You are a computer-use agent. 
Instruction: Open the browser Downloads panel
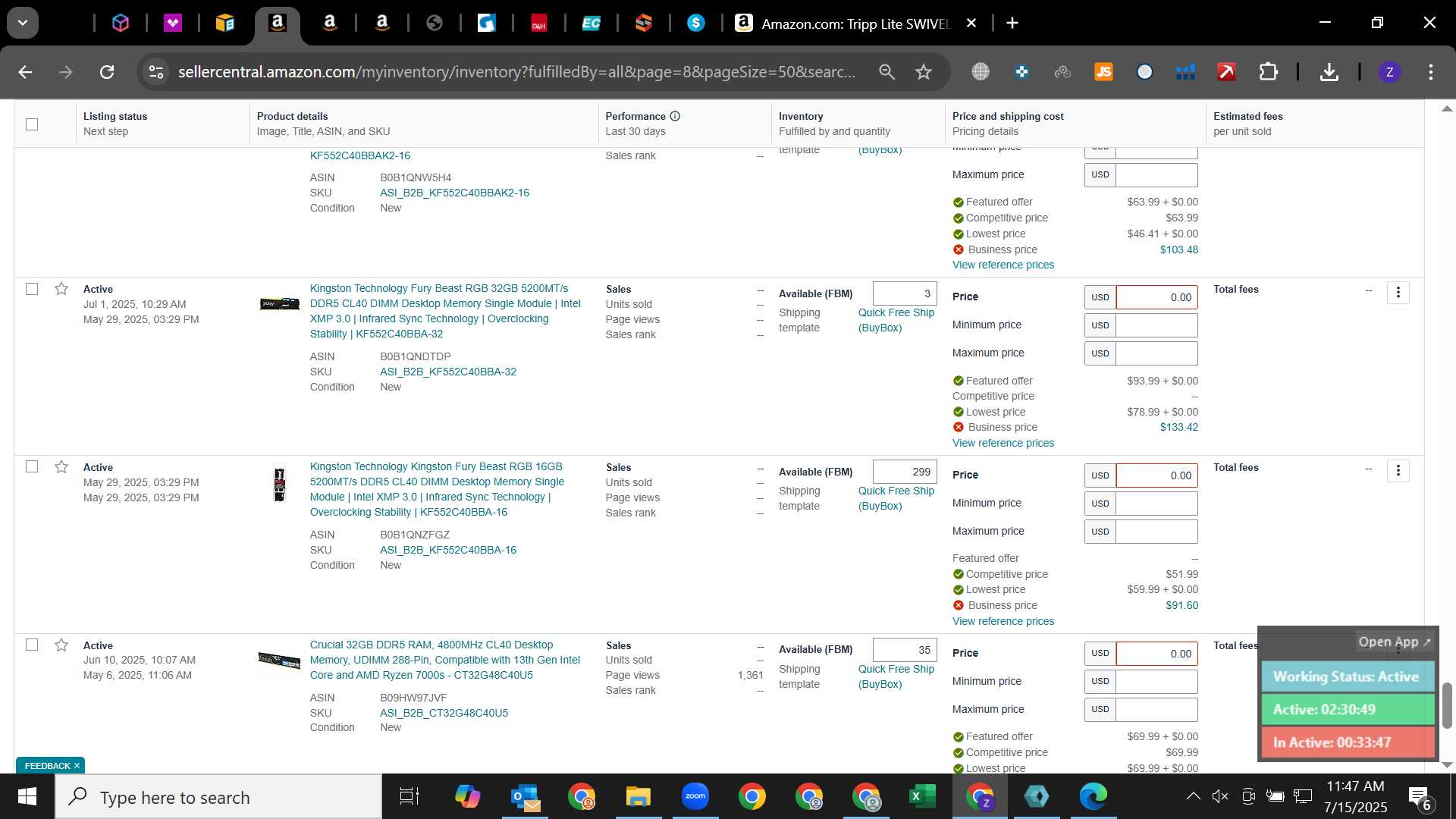point(1329,72)
